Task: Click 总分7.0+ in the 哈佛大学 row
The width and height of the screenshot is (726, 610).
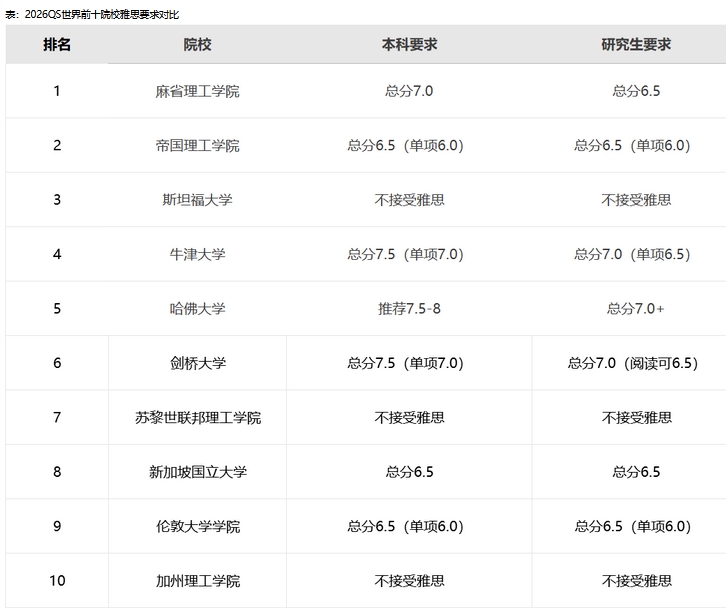Action: 636,308
